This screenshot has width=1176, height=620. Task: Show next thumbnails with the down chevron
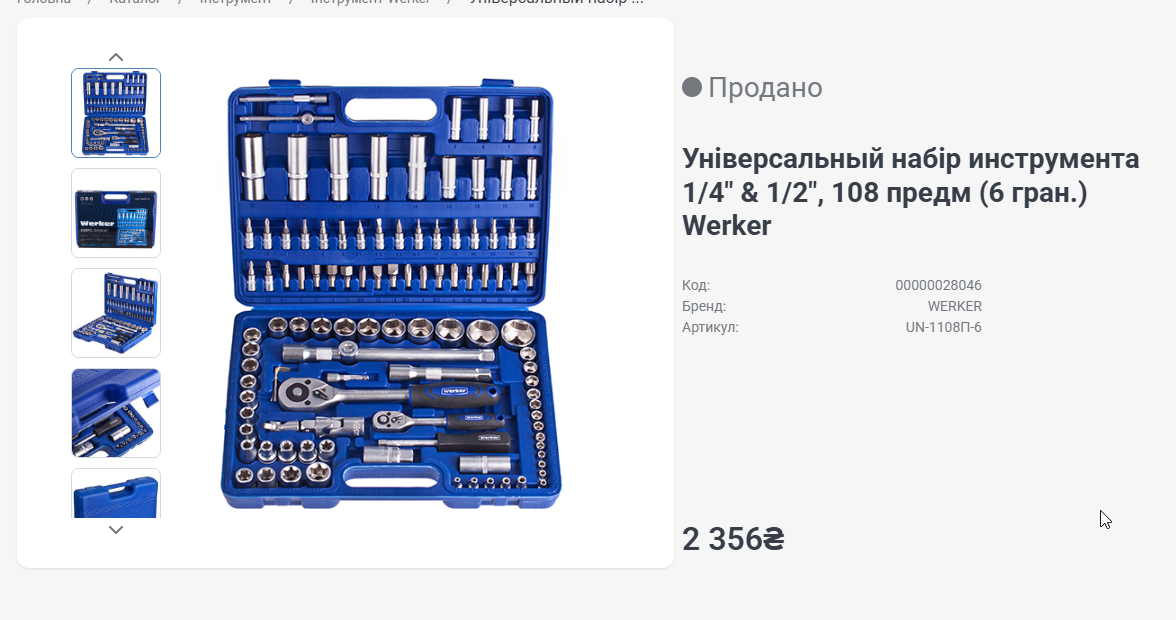[x=116, y=529]
